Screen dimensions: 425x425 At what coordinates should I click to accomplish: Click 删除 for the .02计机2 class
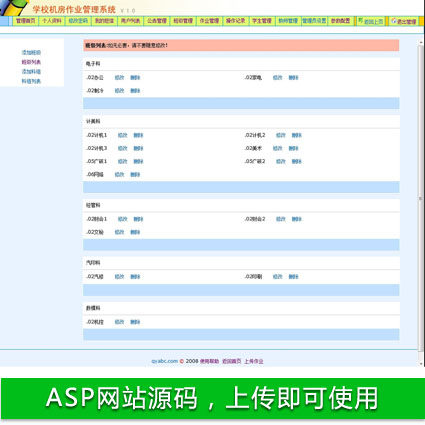[297, 135]
